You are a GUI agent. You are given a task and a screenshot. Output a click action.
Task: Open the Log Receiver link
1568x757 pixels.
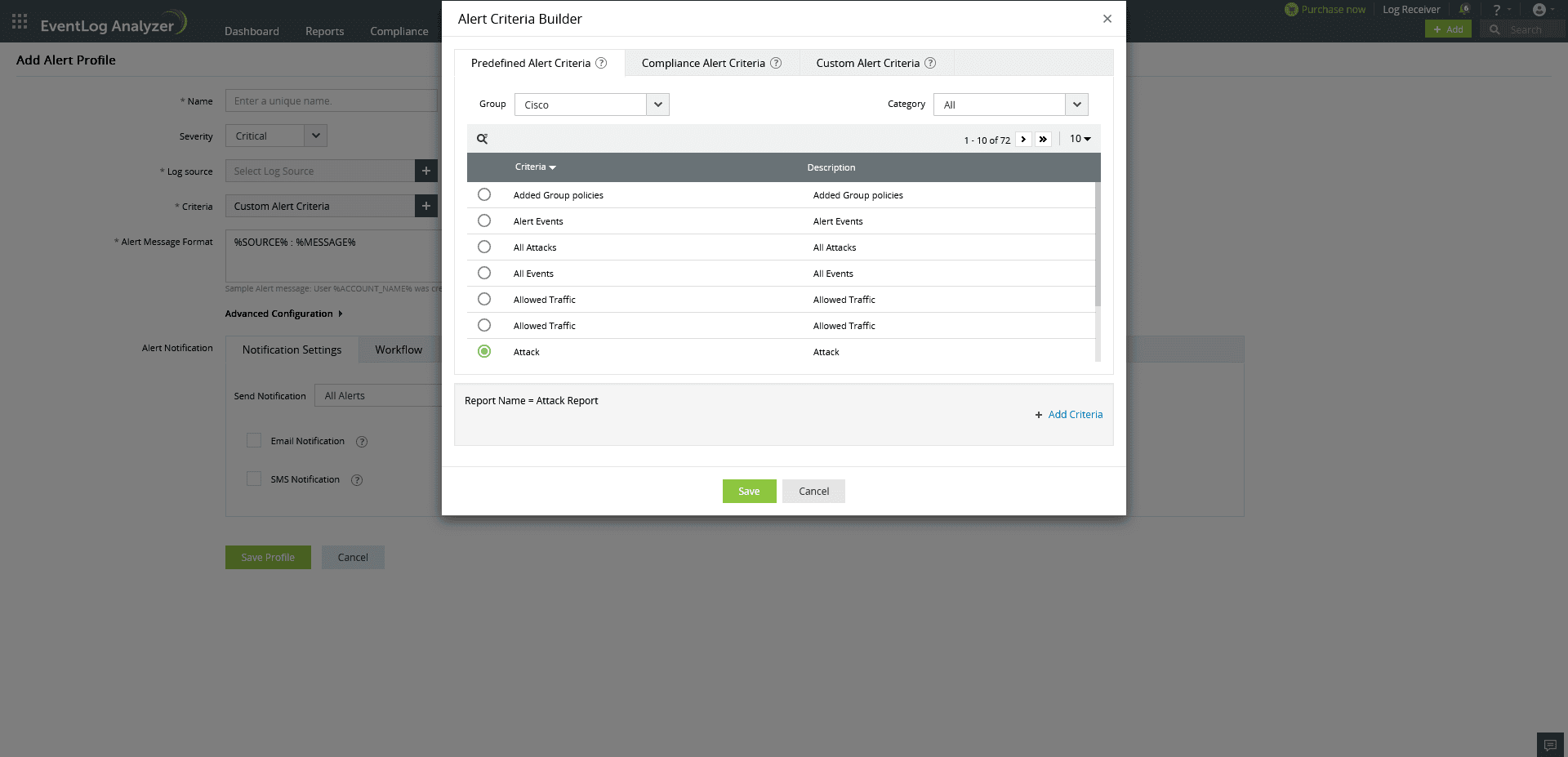[x=1411, y=10]
